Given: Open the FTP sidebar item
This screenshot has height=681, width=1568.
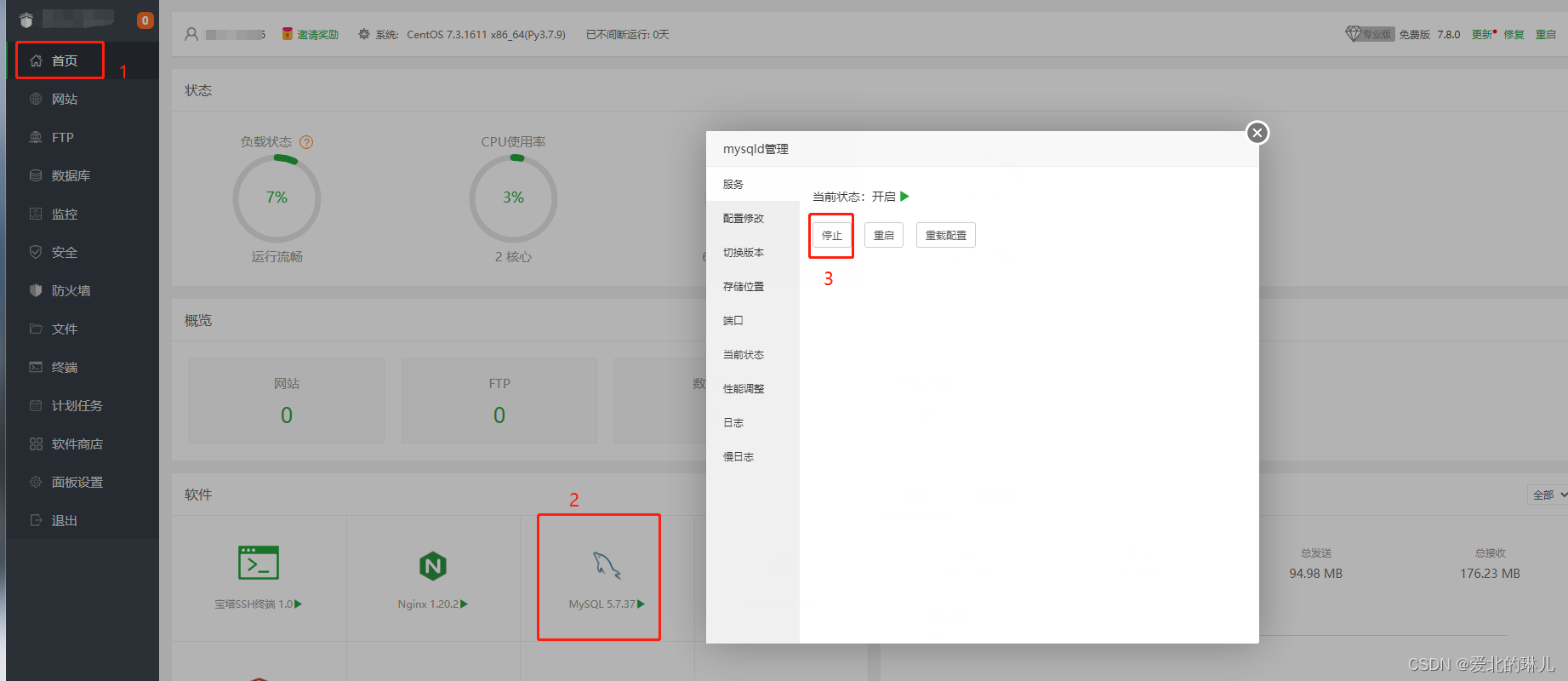Looking at the screenshot, I should click(x=83, y=137).
